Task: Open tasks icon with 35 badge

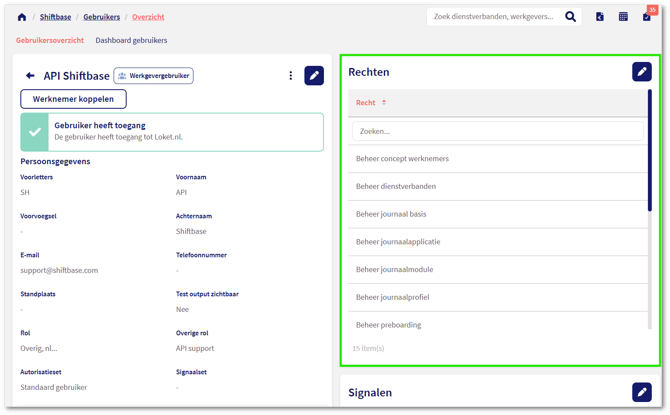Action: pyautogui.click(x=647, y=17)
